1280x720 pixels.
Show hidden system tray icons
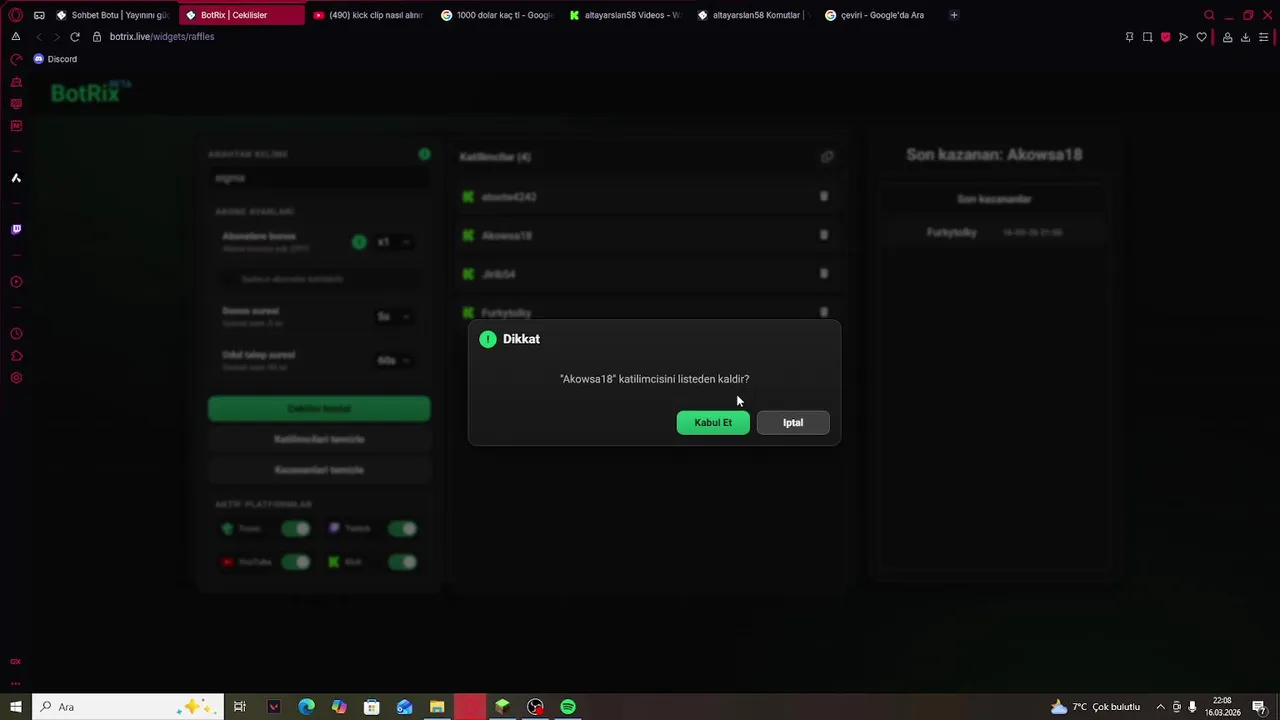(x=1160, y=707)
